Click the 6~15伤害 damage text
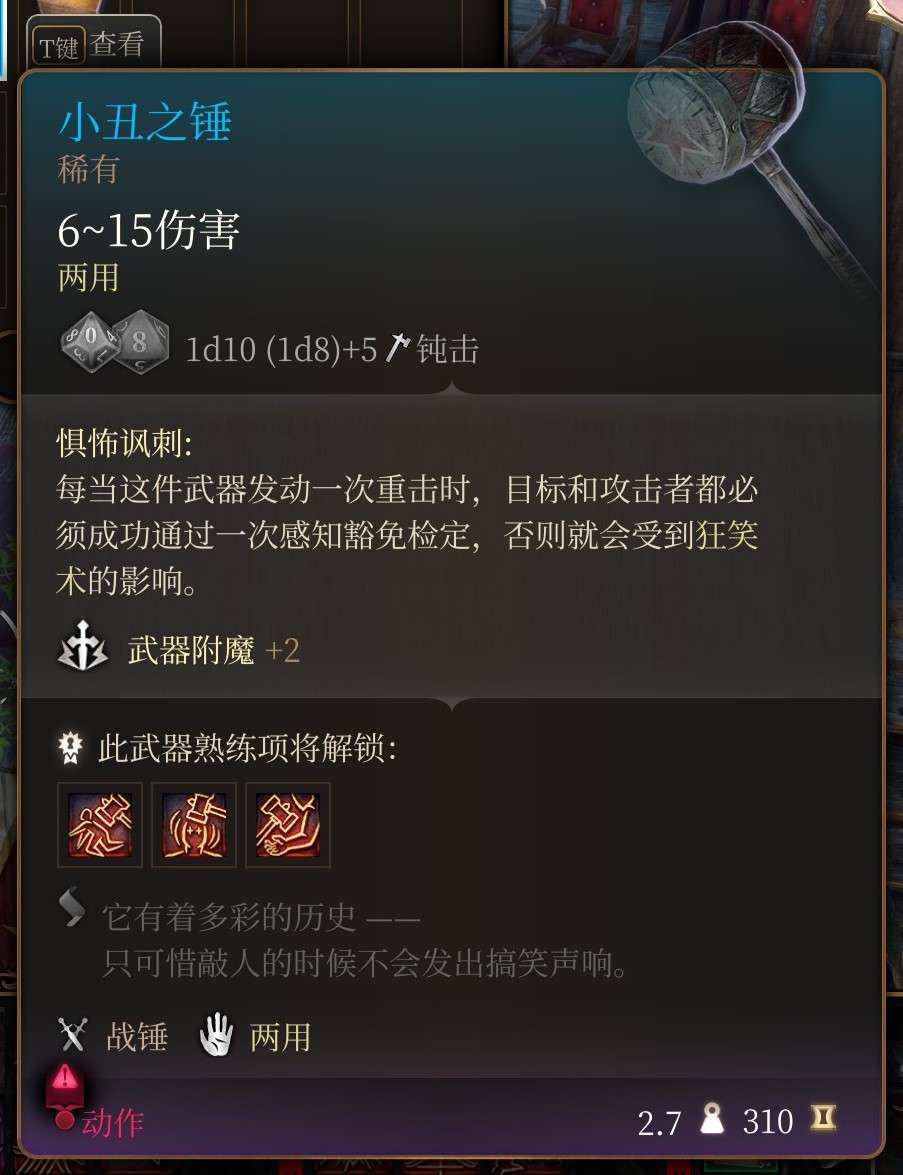 coord(148,229)
